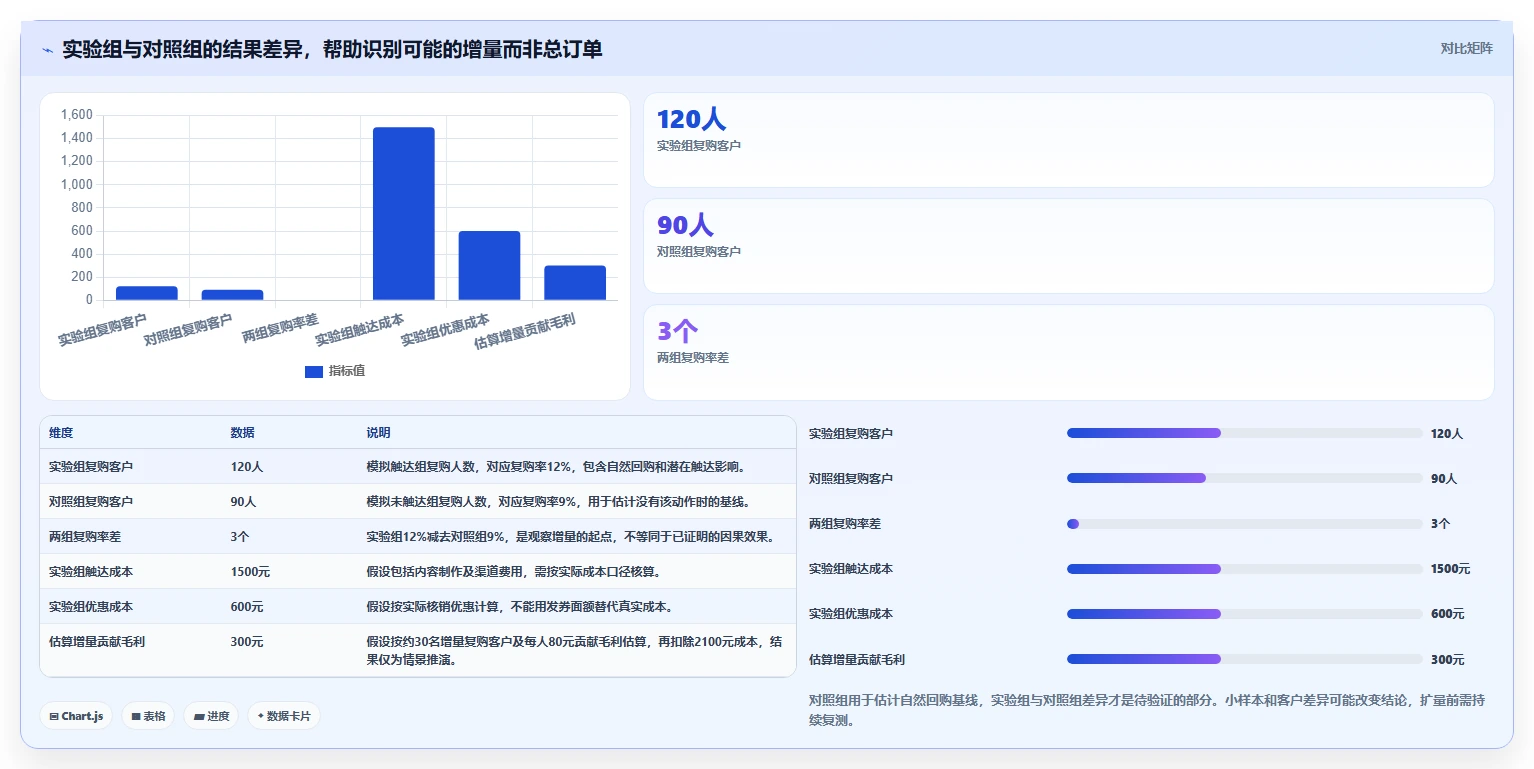Click the footnote text starting 对照组用于估计
The width and height of the screenshot is (1534, 769).
point(1146,710)
